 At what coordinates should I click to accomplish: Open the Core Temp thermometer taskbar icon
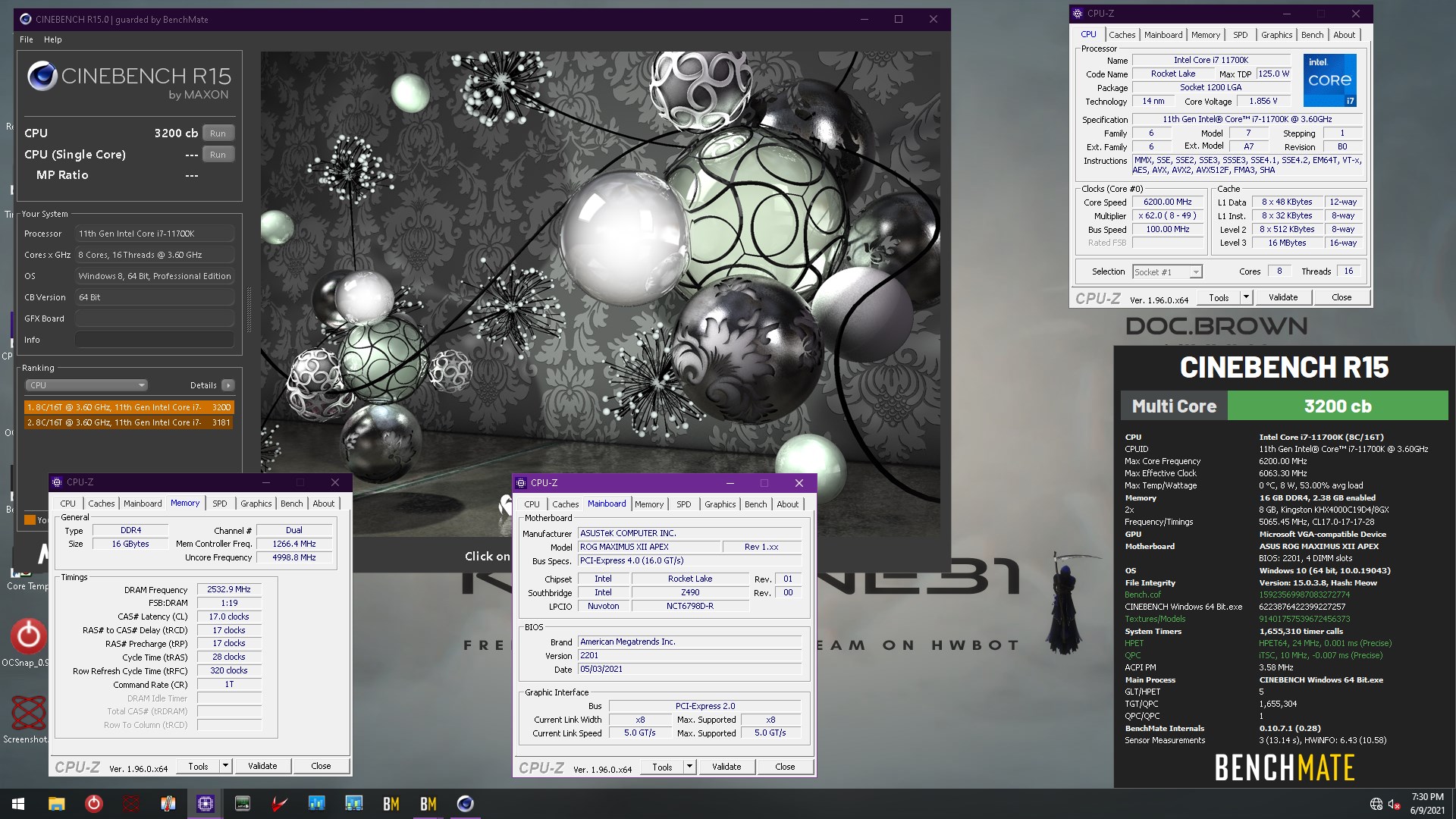click(168, 804)
